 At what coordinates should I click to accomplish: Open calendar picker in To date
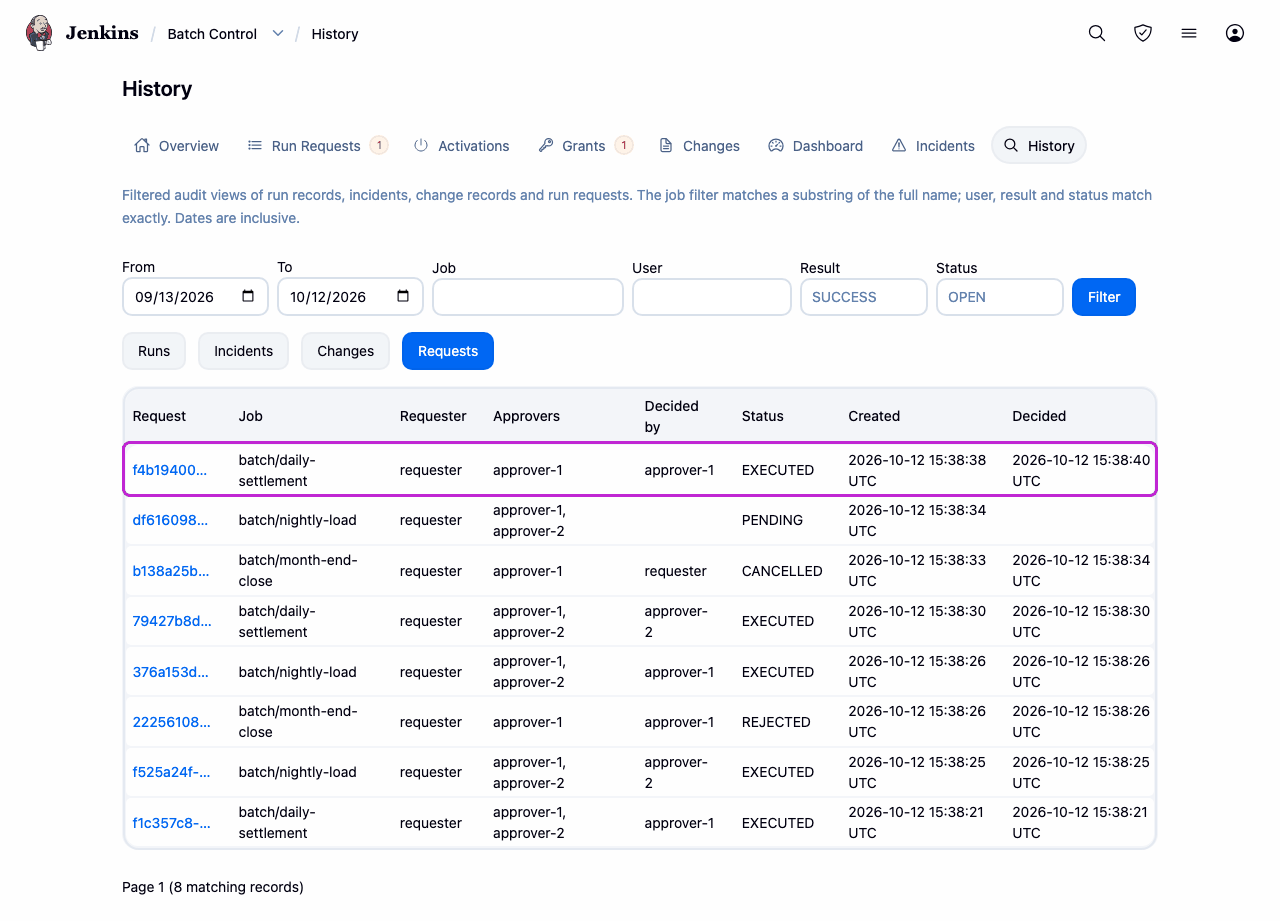tap(403, 296)
